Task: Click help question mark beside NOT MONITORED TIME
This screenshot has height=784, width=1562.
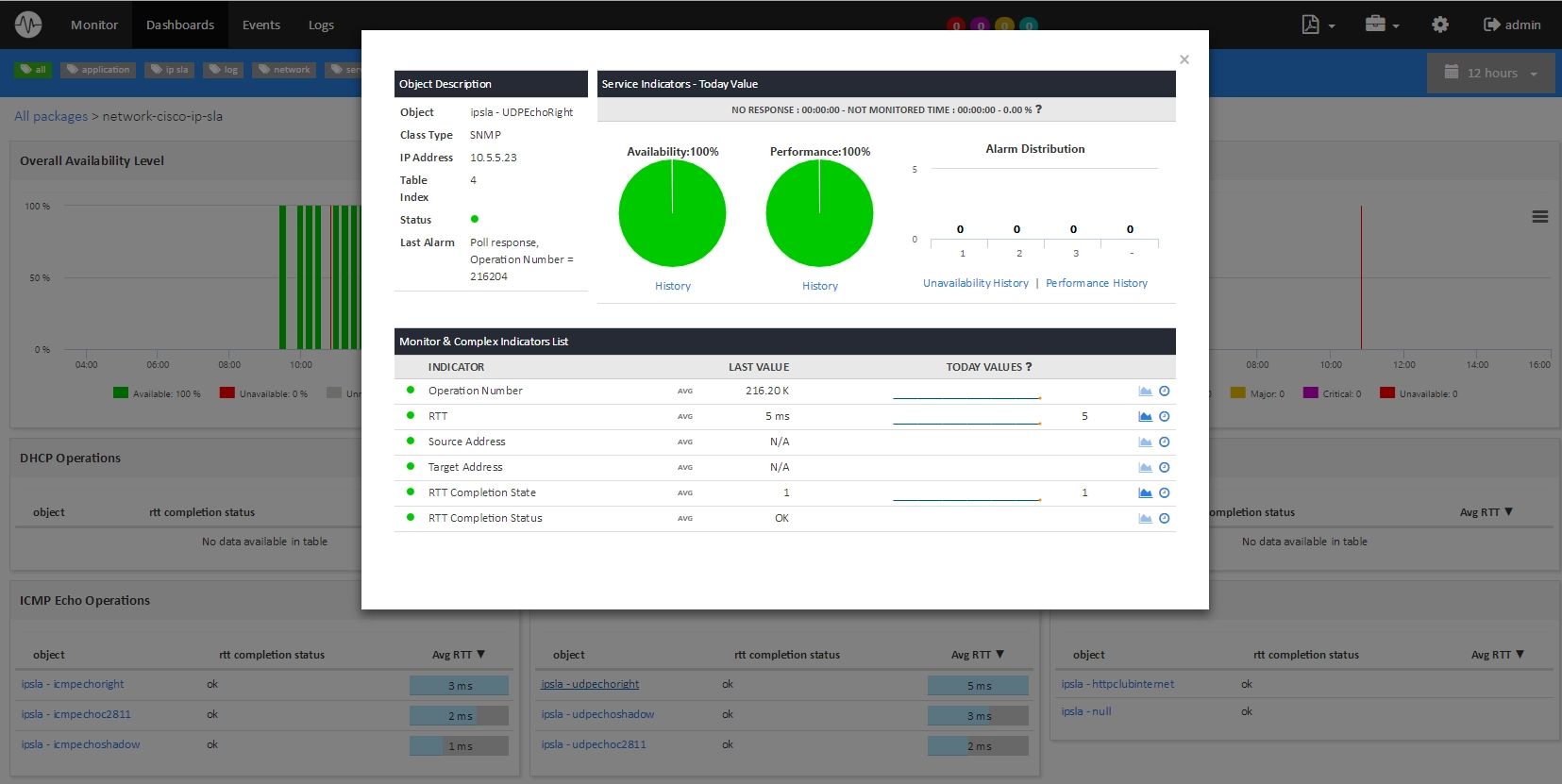Action: 1039,109
